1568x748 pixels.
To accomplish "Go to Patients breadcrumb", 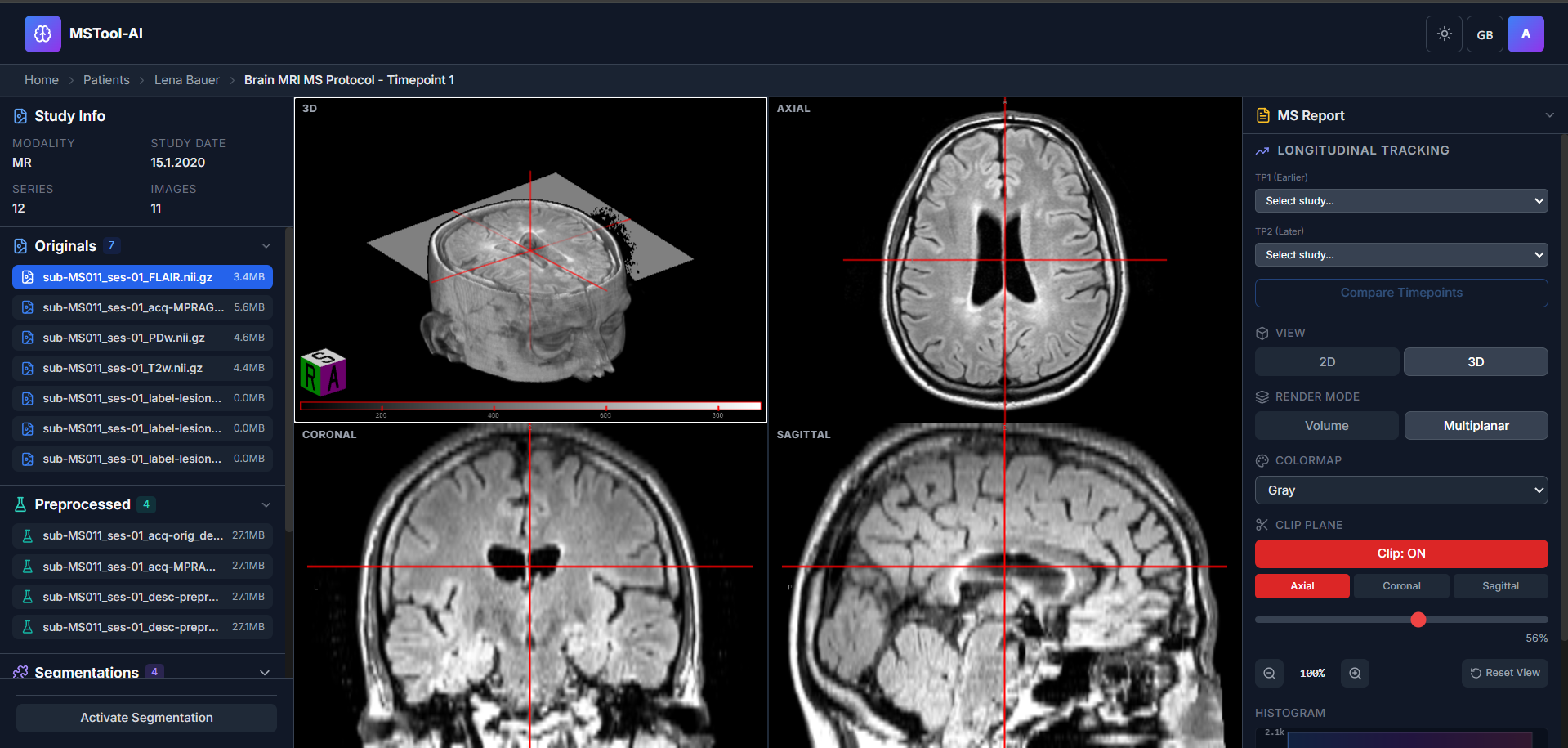I will pos(106,80).
